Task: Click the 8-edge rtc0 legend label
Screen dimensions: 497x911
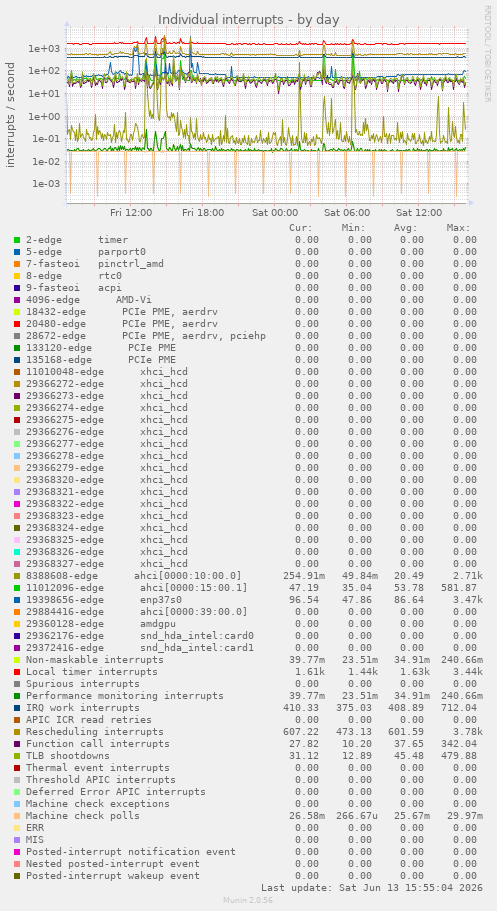Action: (74, 276)
